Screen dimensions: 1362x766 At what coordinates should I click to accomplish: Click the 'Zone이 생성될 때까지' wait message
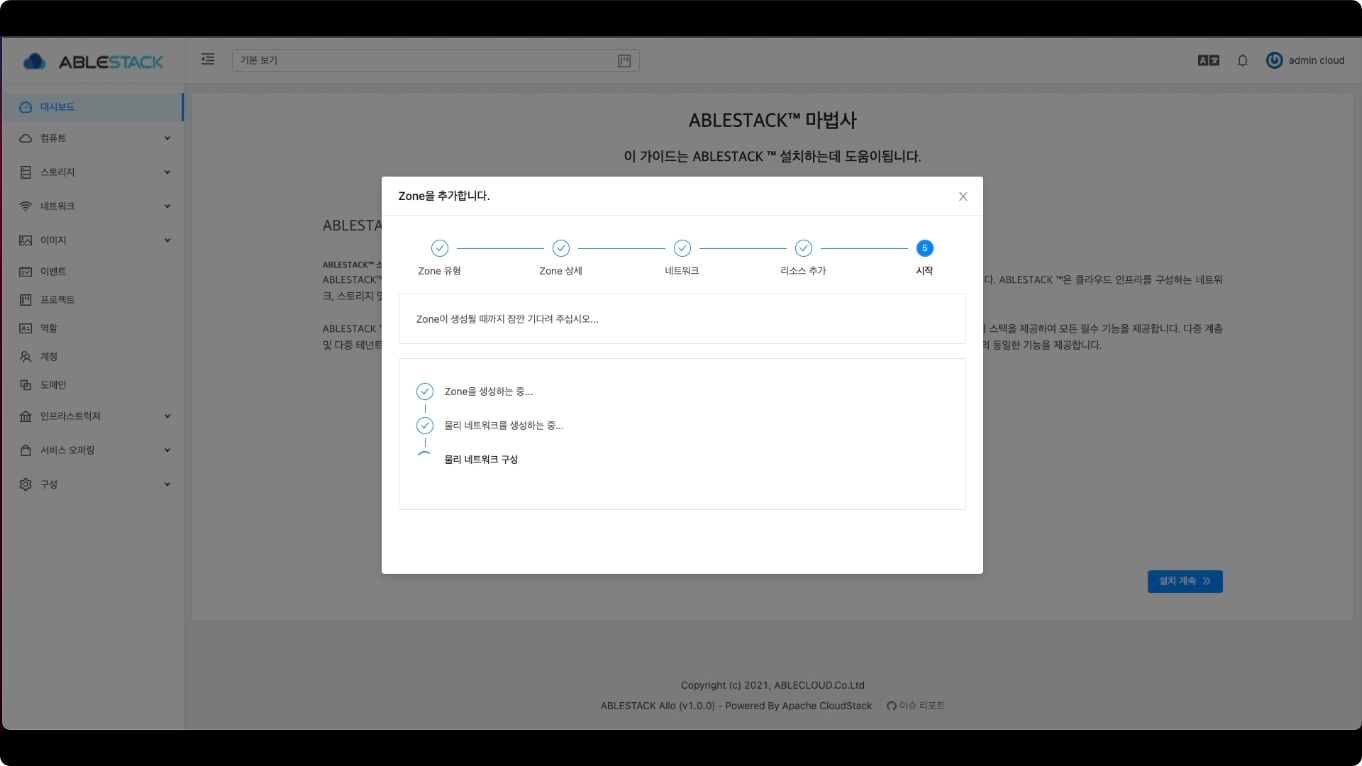pos(507,319)
